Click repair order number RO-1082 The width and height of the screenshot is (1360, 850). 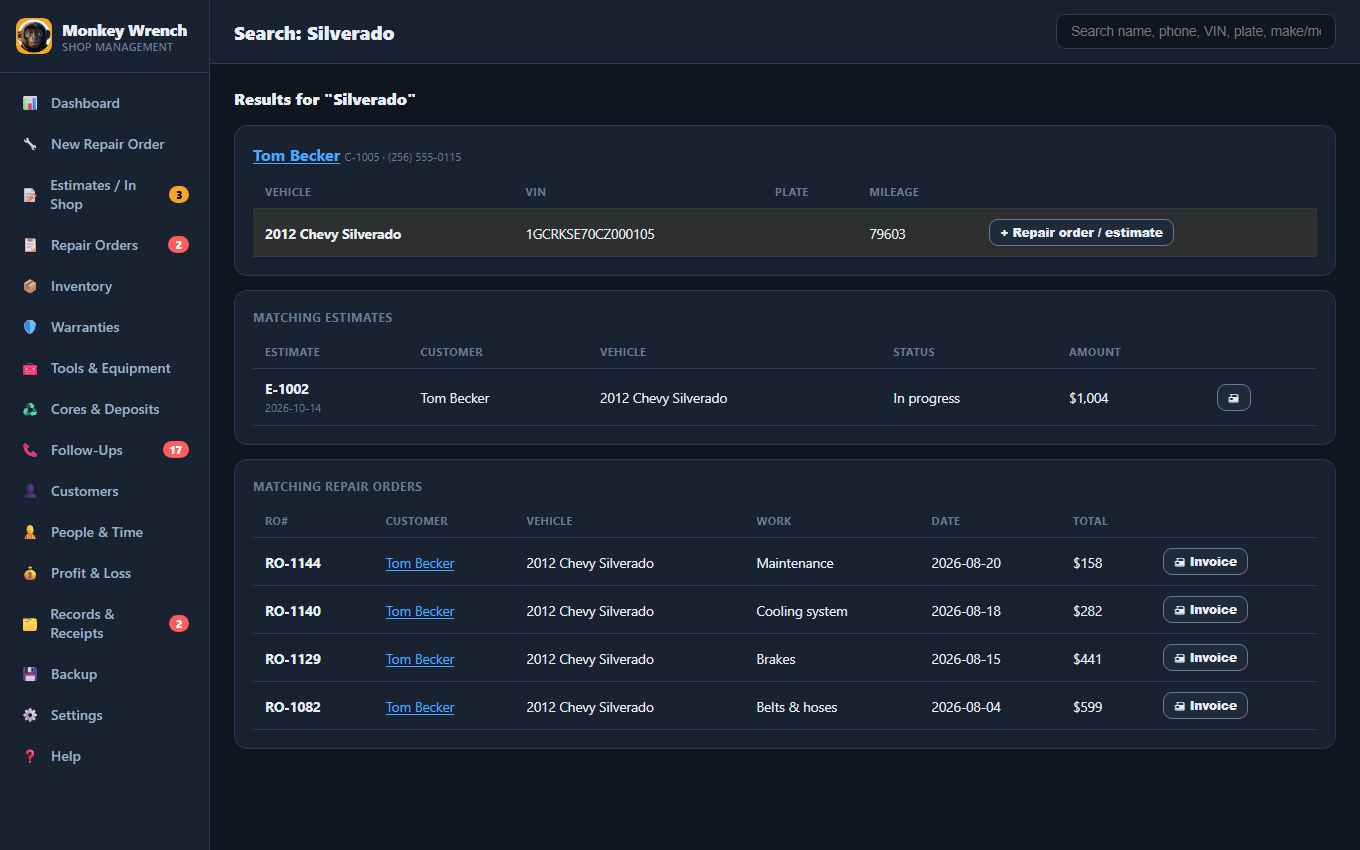pyautogui.click(x=293, y=707)
